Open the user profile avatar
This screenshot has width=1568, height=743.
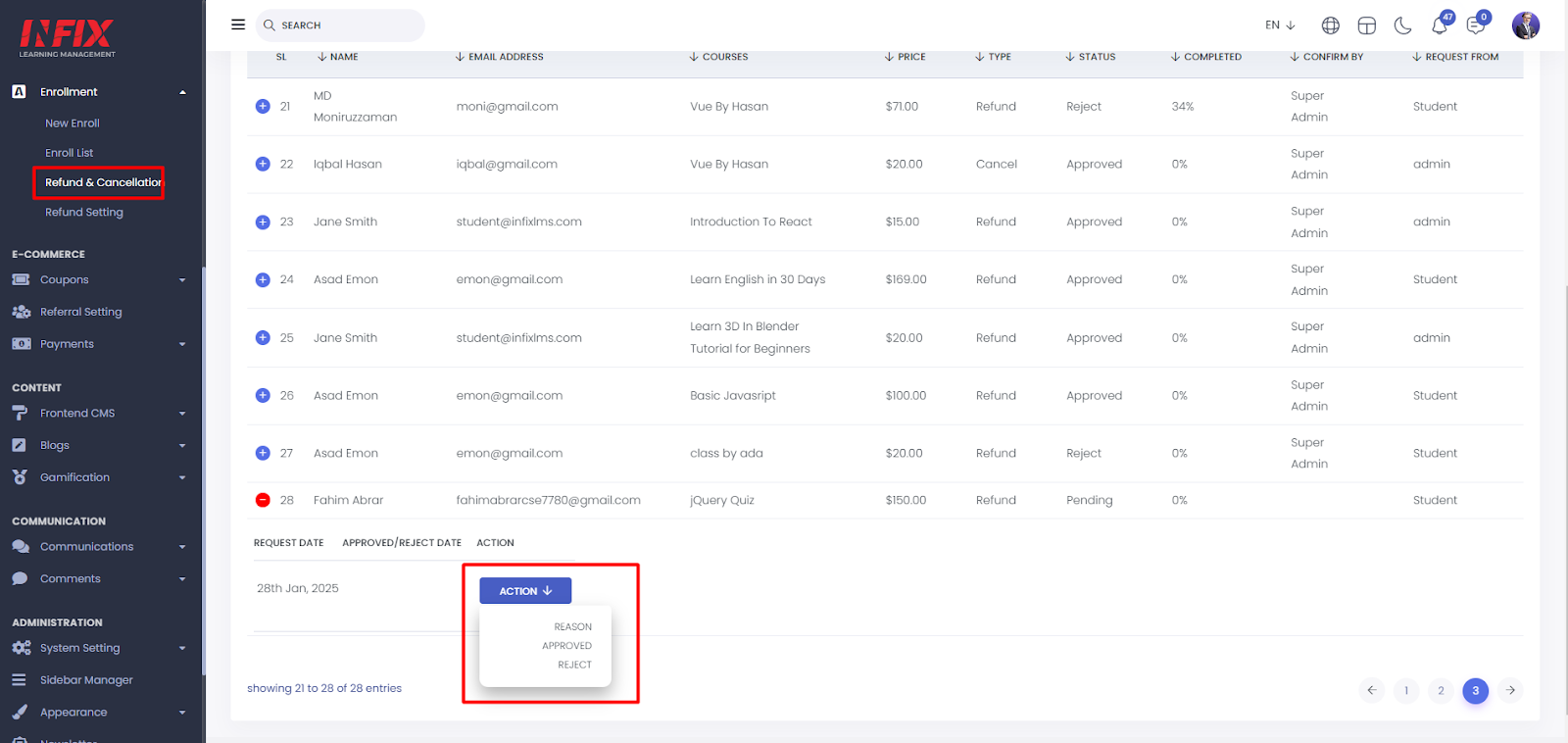point(1526,25)
